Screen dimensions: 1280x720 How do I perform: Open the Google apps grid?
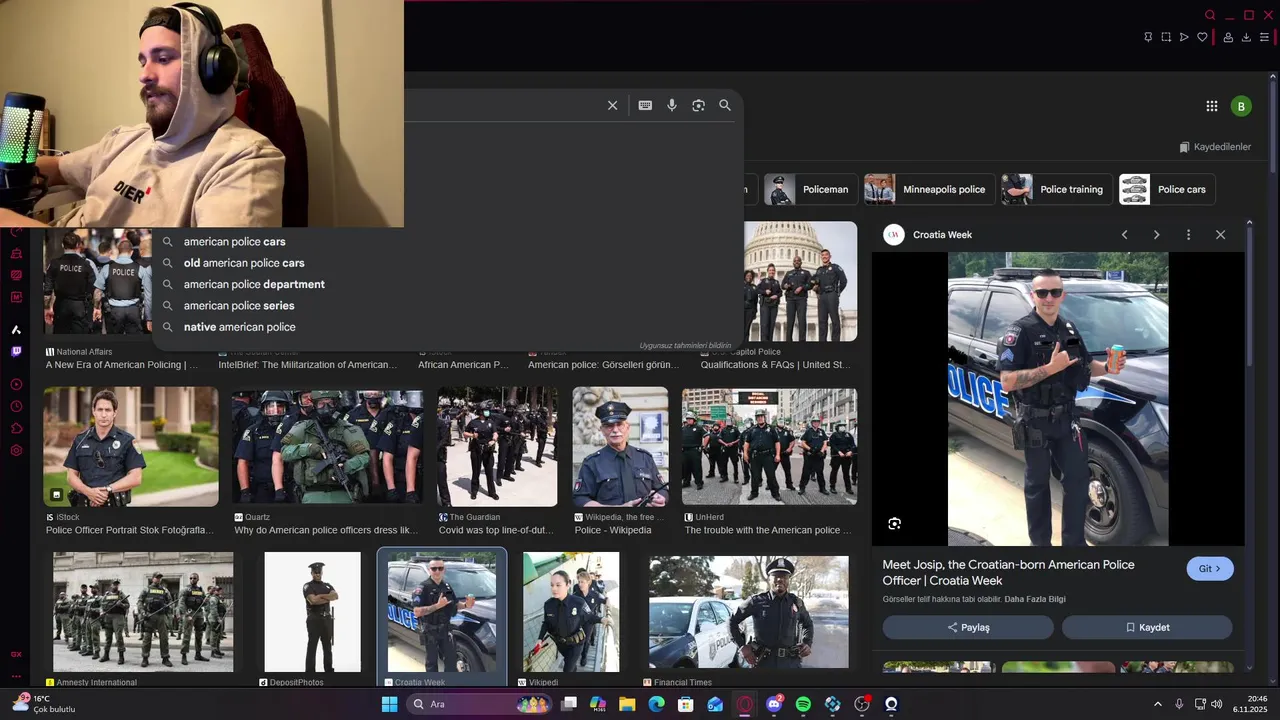1212,106
